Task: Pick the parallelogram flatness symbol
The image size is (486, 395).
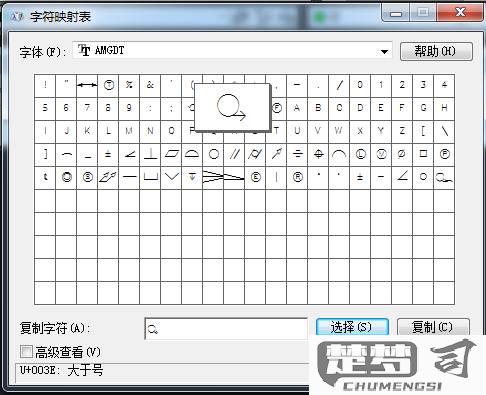Action: 171,154
